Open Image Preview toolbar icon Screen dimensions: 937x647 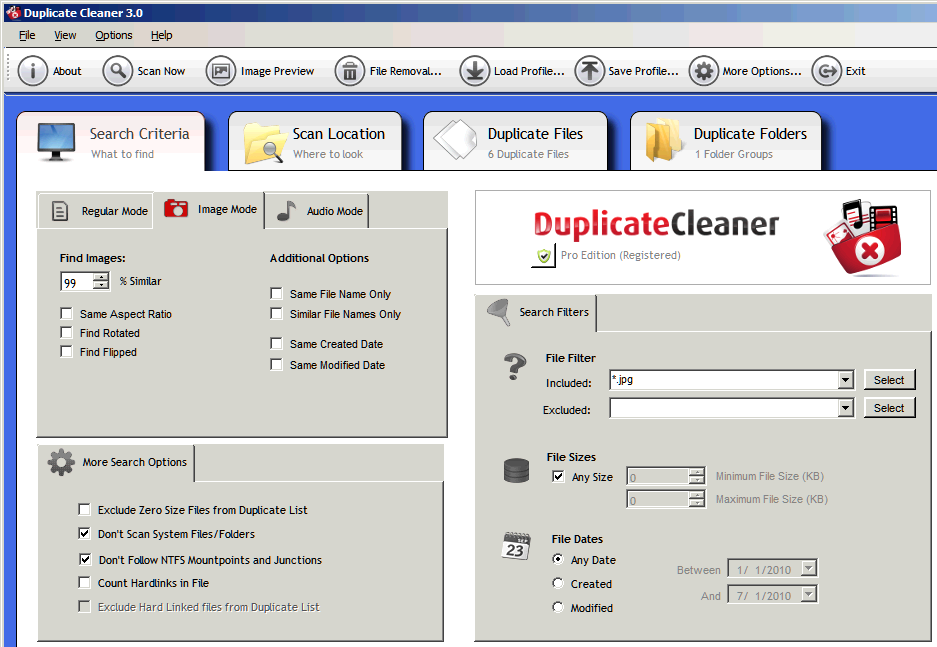(221, 71)
